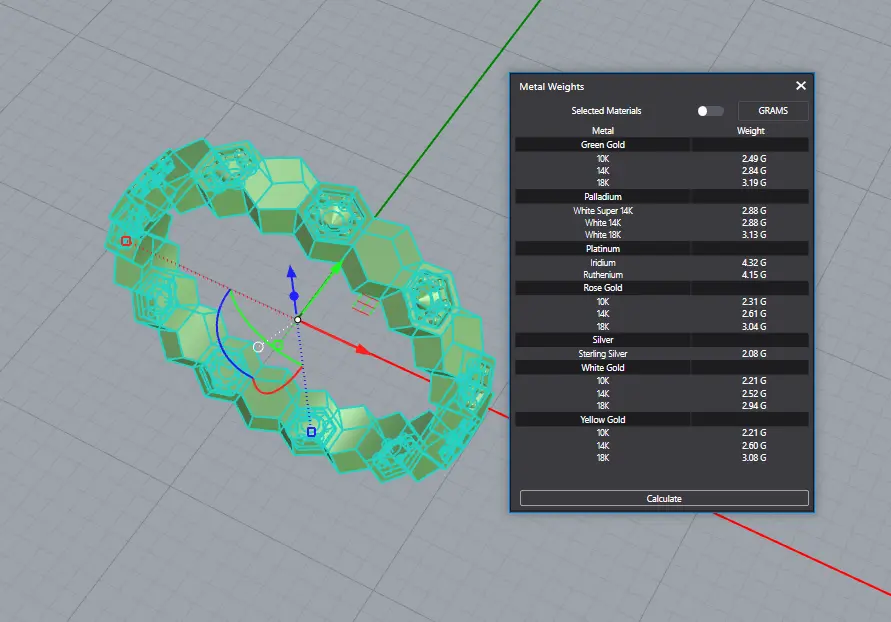Select the Platinum group header
This screenshot has height=622, width=891.
pos(662,249)
